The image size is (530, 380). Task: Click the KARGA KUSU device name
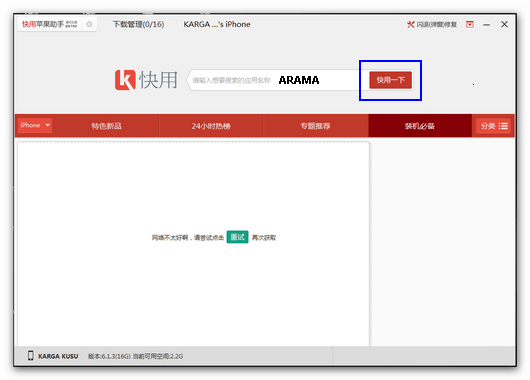click(x=58, y=356)
